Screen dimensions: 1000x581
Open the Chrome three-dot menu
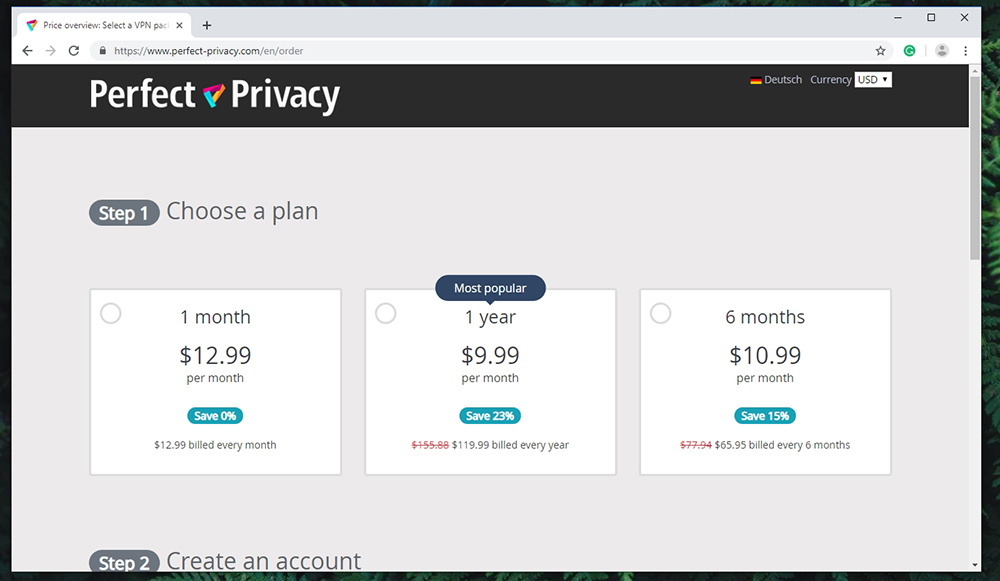click(x=966, y=50)
